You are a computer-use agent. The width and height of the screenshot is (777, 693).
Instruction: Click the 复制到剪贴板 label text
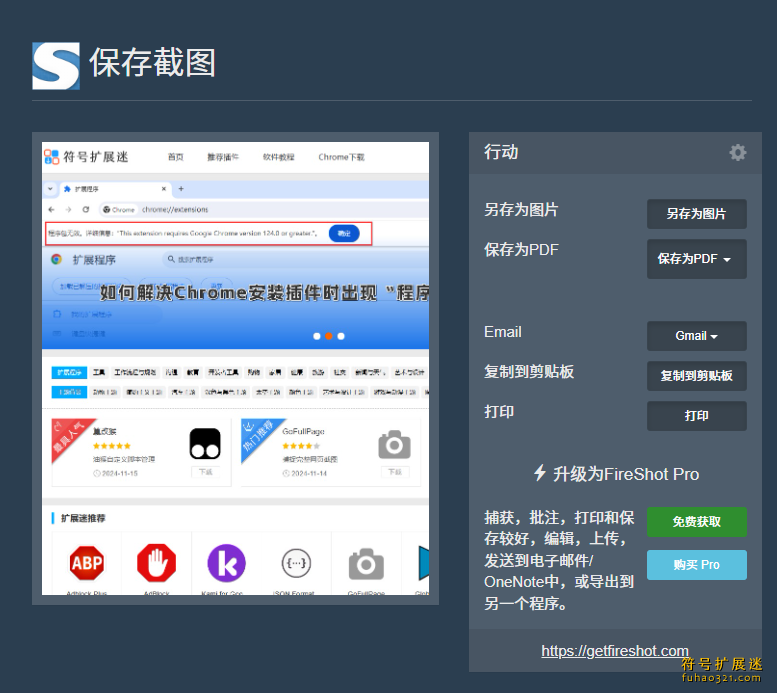[529, 372]
